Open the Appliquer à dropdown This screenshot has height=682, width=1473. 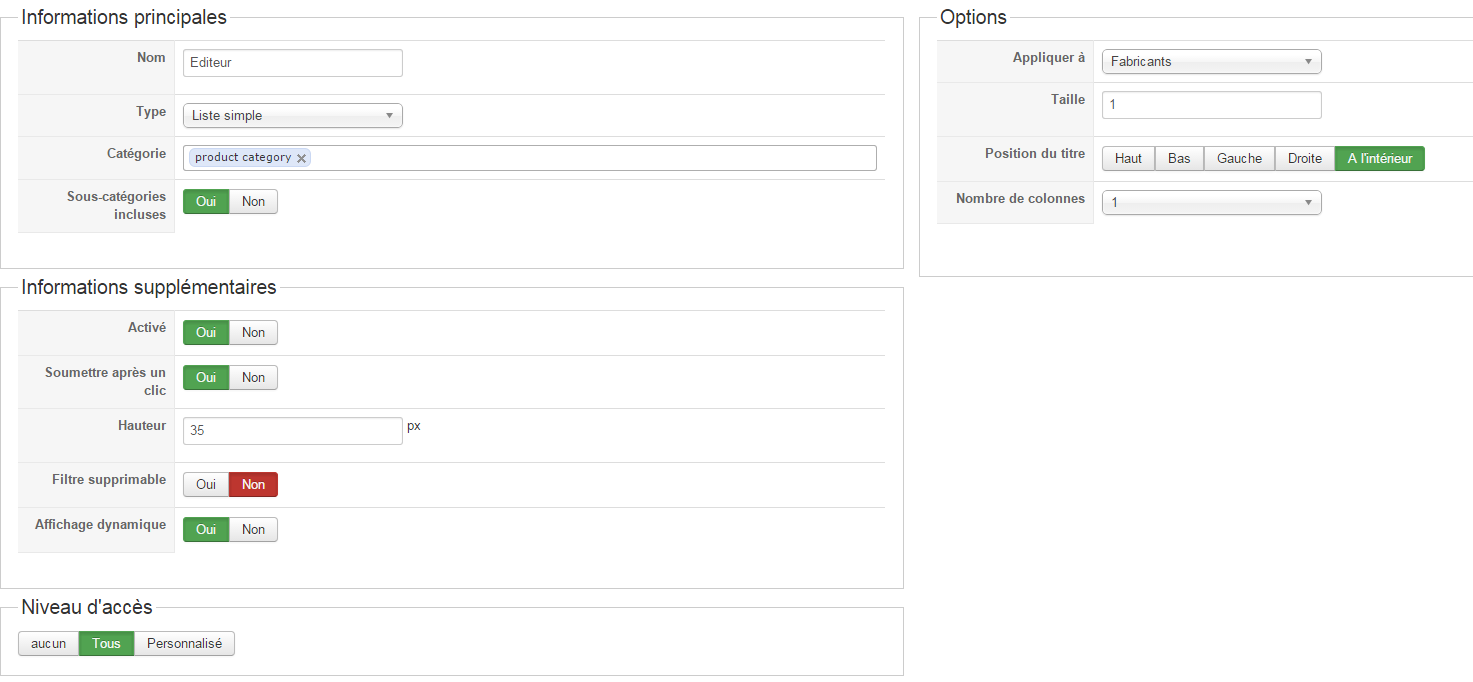(1211, 62)
